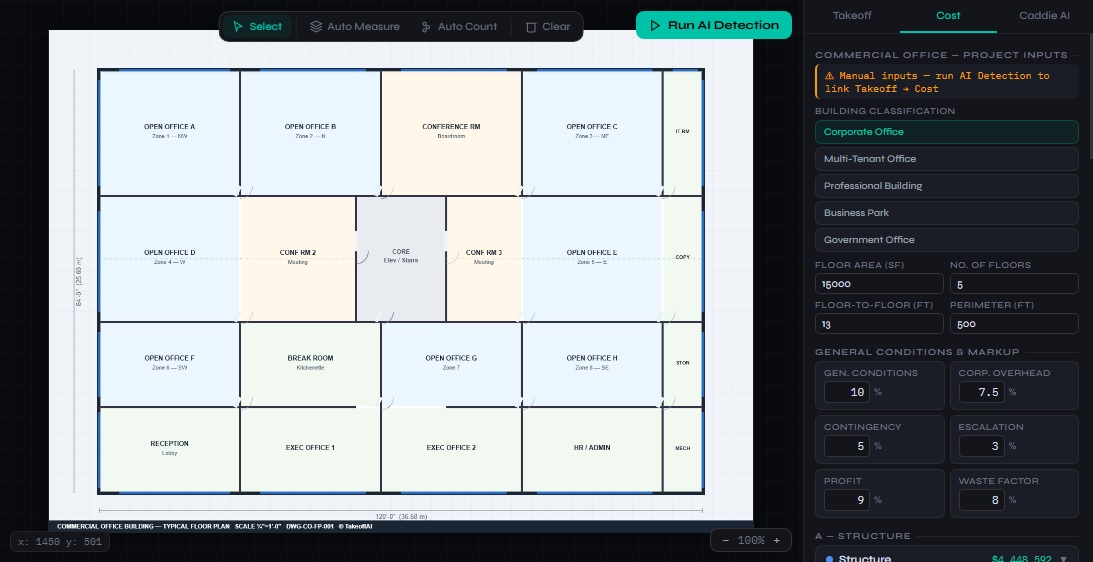The image size is (1093, 562).
Task: Focus the Gen. Conditions percentage box
Action: pos(845,392)
